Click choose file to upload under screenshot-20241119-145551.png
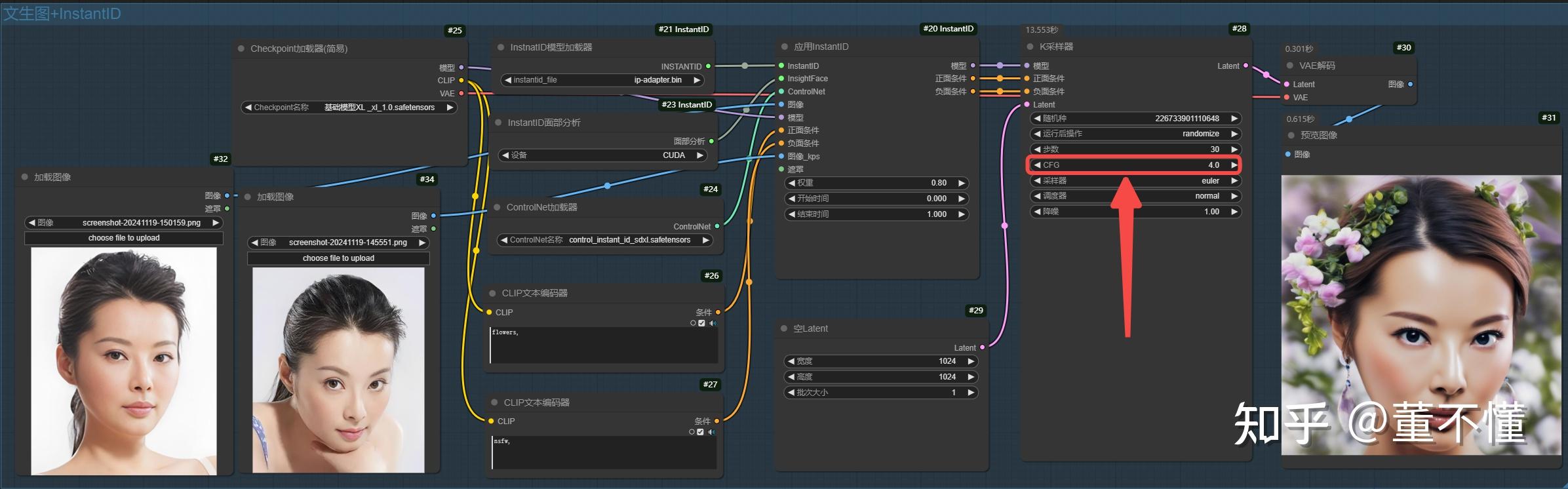Image resolution: width=1568 pixels, height=489 pixels. [x=338, y=258]
